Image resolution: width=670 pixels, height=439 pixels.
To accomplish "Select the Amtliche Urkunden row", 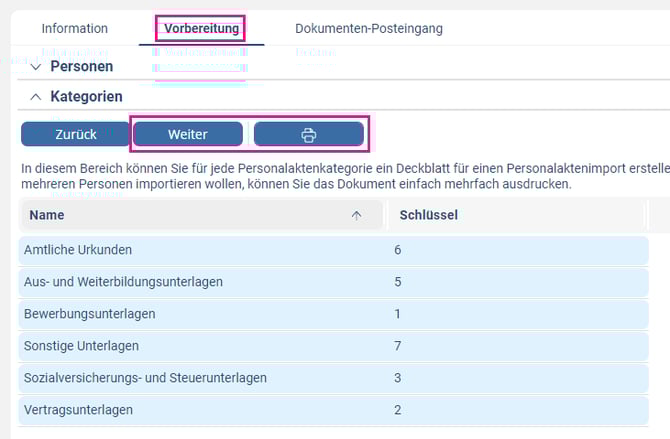I will click(x=78, y=249).
